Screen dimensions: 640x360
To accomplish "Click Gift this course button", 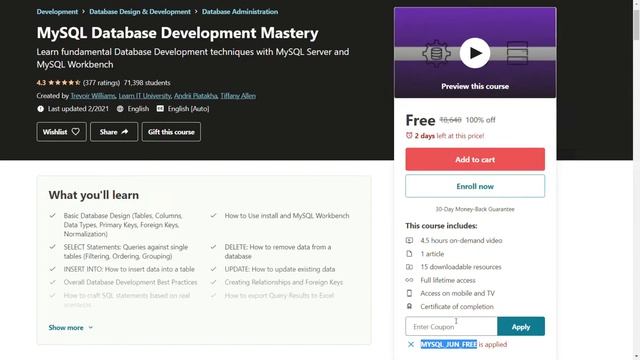I will 171,132.
